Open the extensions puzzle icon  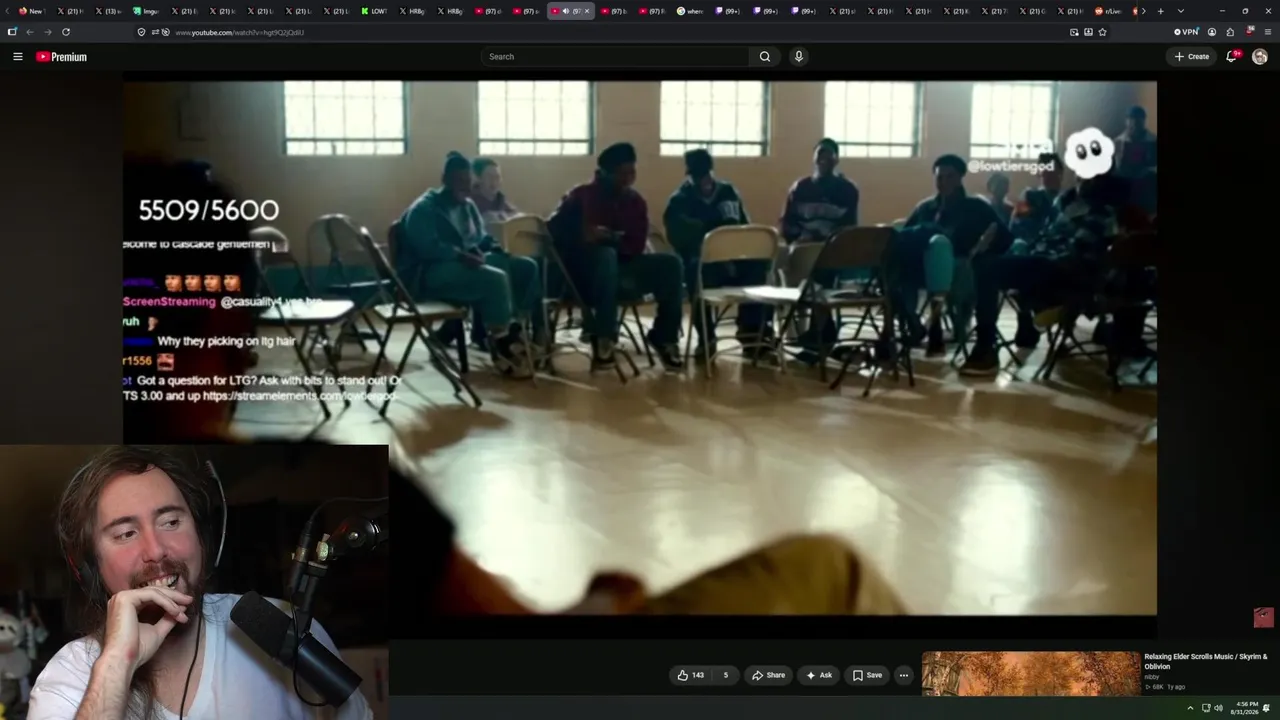(x=1230, y=32)
